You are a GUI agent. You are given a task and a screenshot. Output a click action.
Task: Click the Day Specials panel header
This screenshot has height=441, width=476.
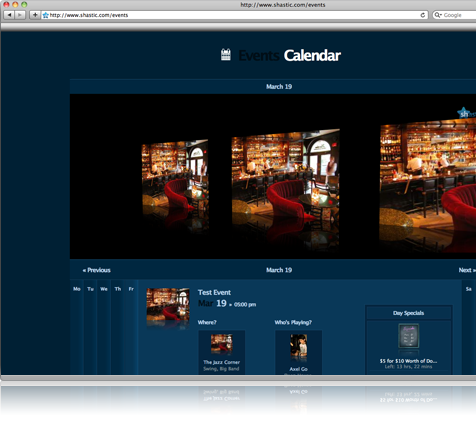(409, 313)
